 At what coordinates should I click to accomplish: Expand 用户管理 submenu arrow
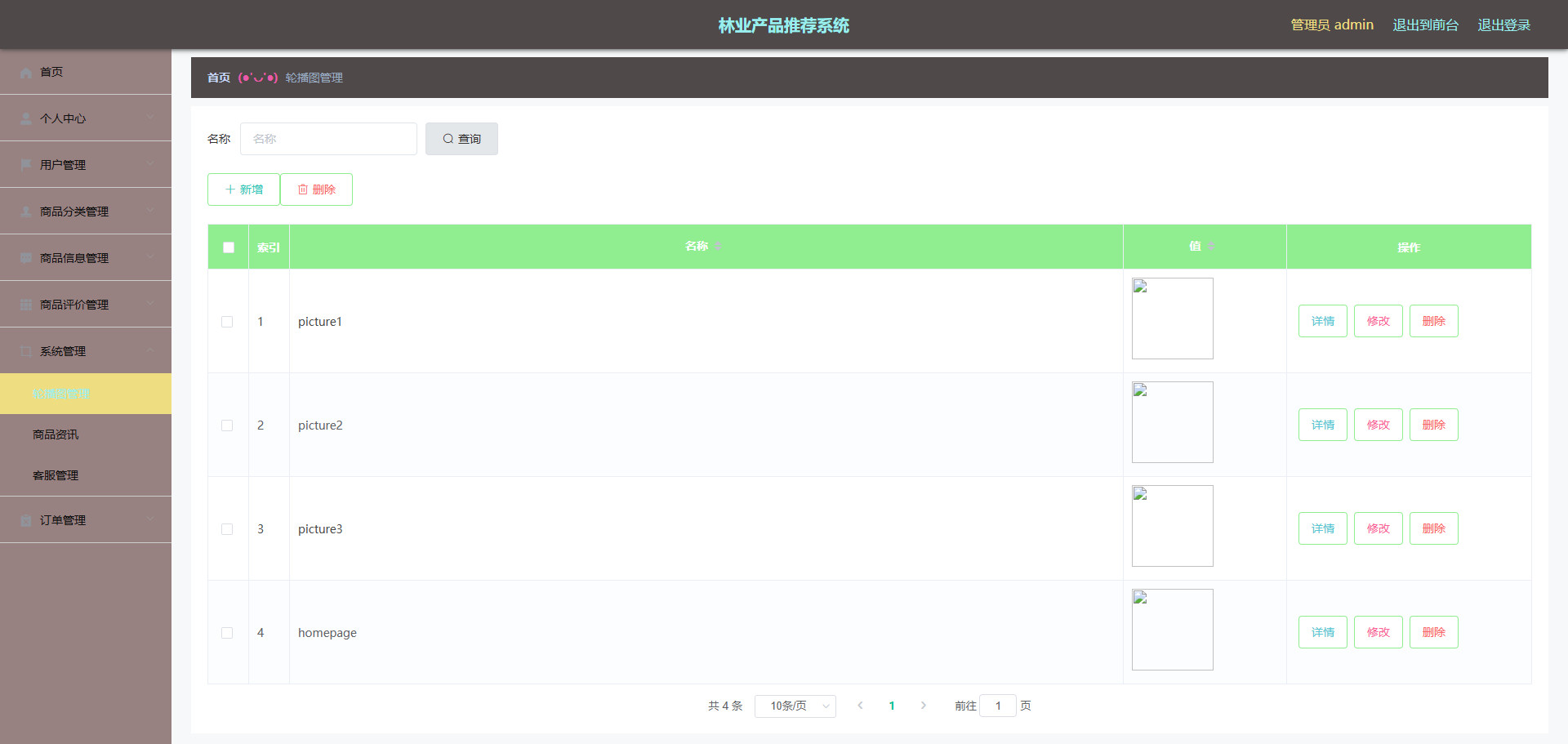click(150, 165)
